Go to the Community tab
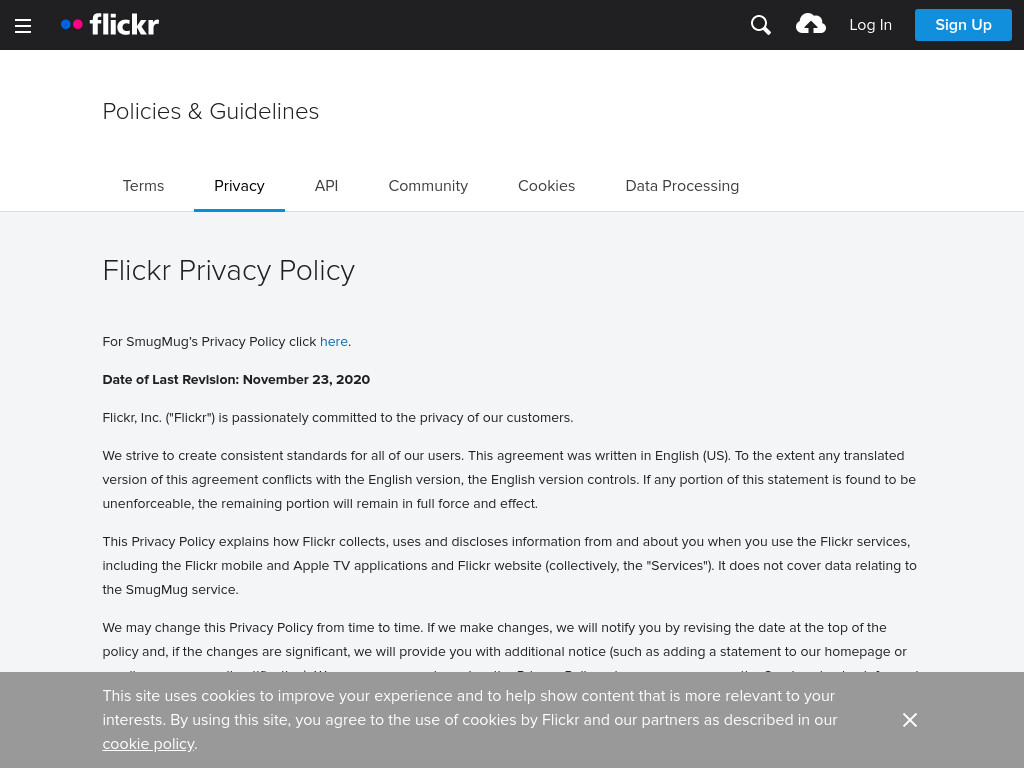Viewport: 1024px width, 768px height. 428,186
